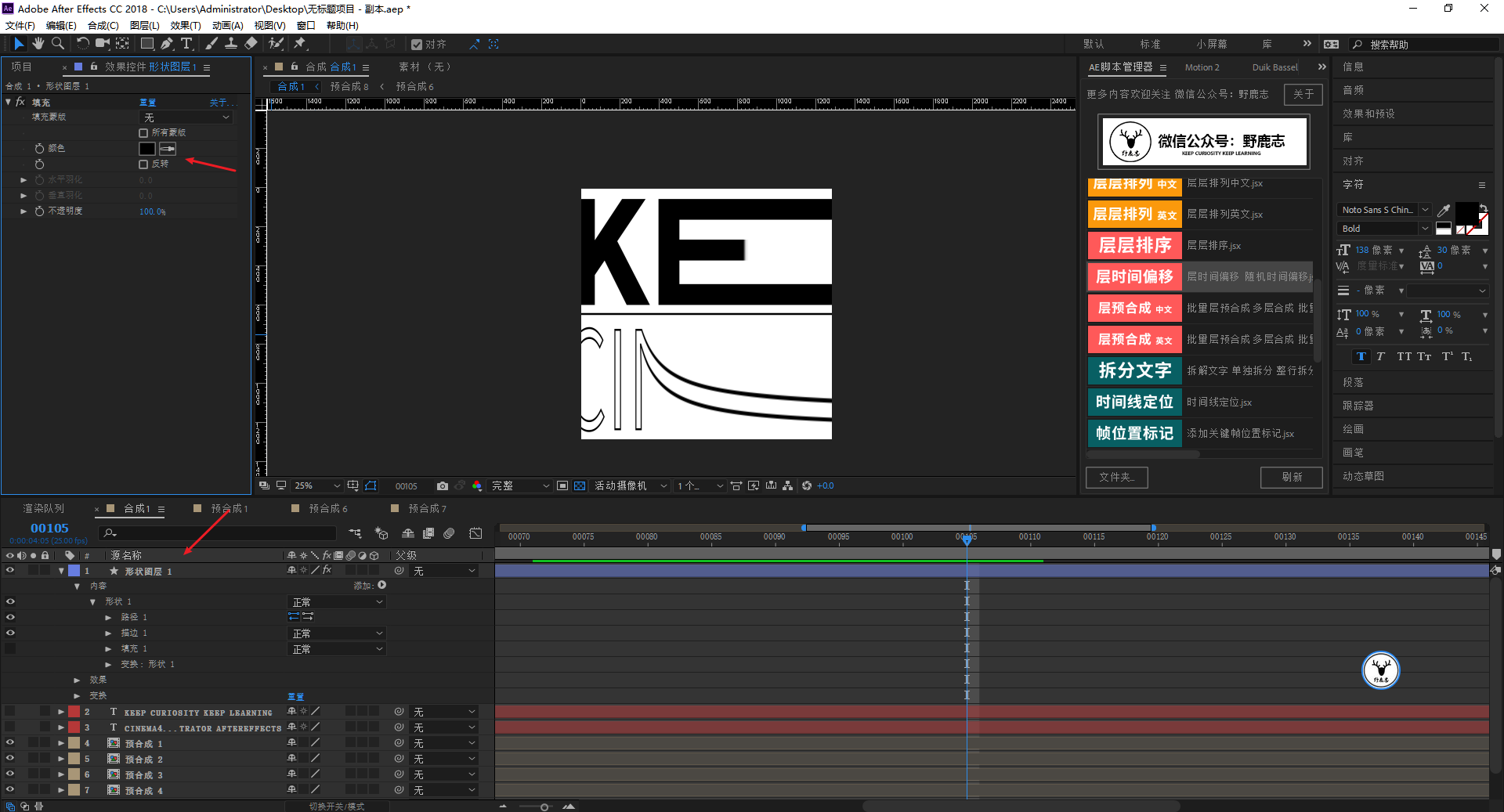Run the 拆分文字 script button
1504x812 pixels.
coord(1133,370)
